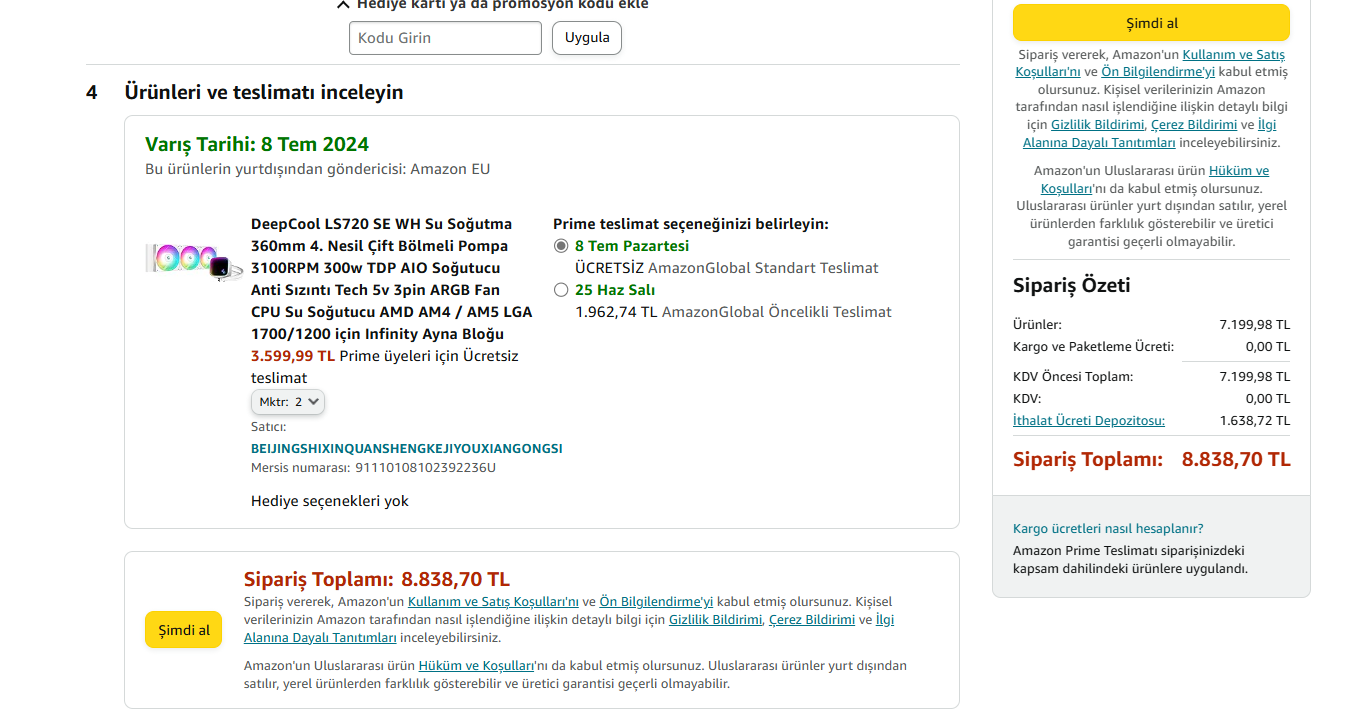Click the 1.638,72 TL import deposit value
Screen dimensions: 1364x714
1255,421
